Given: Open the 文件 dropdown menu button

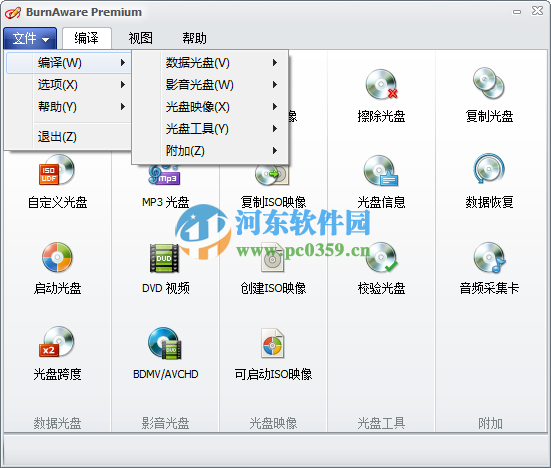Looking at the screenshot, I should point(30,38).
